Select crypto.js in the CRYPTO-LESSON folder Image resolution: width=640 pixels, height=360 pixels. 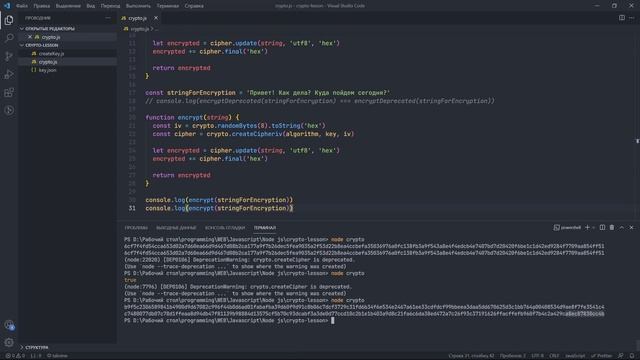coord(67,62)
